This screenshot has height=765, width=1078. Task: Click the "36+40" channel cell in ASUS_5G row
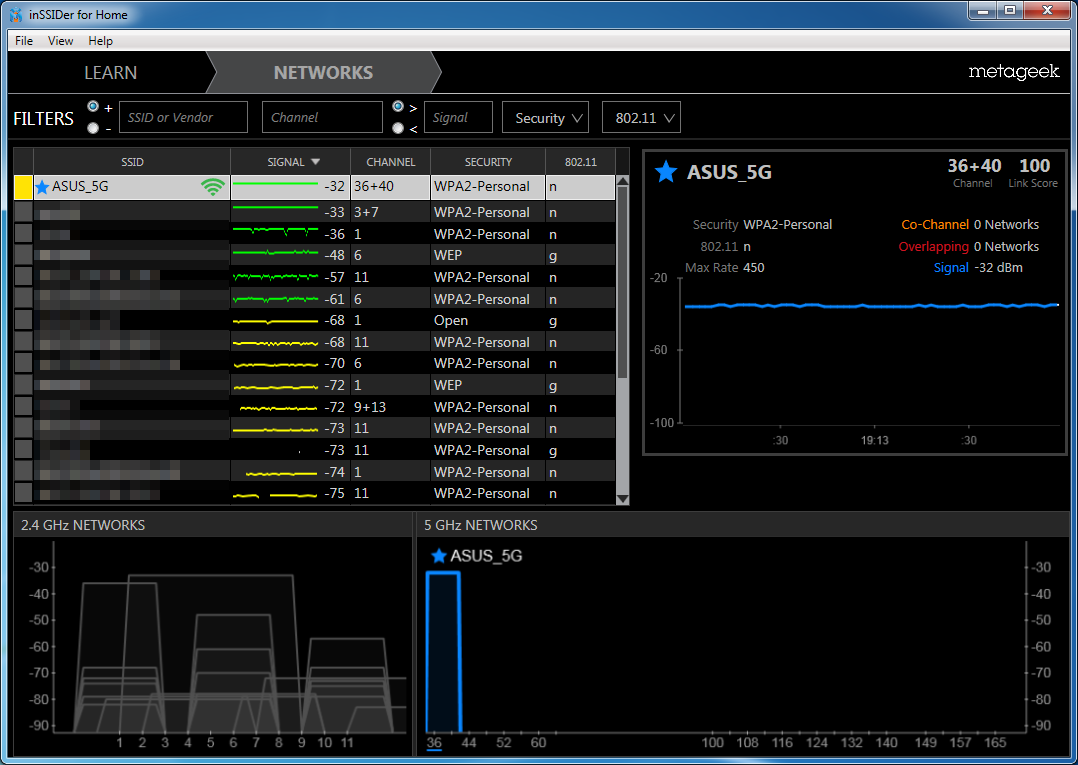point(374,186)
